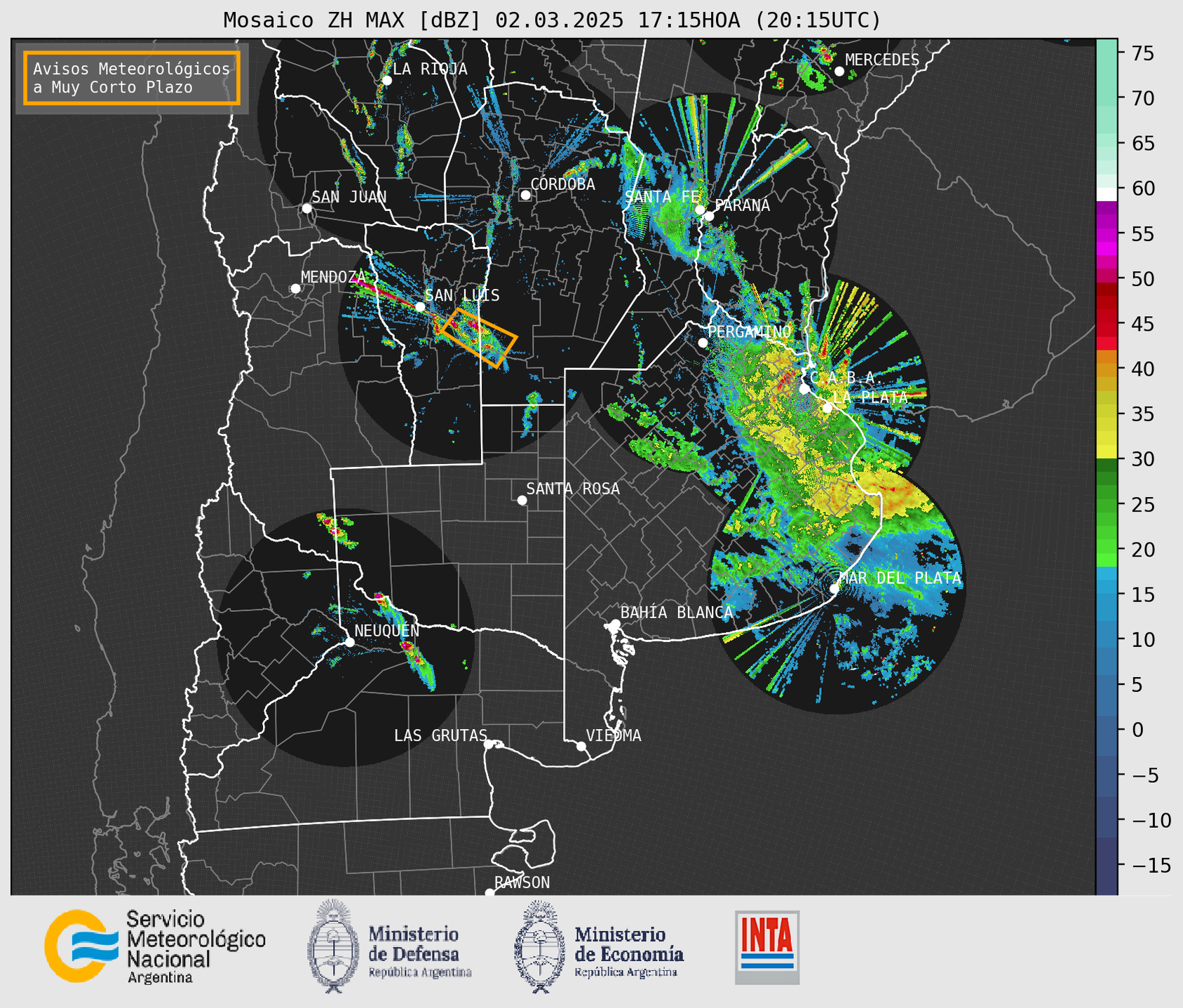This screenshot has height=1008, width=1183.
Task: Click the PERGAMINO map label
Action: (749, 332)
